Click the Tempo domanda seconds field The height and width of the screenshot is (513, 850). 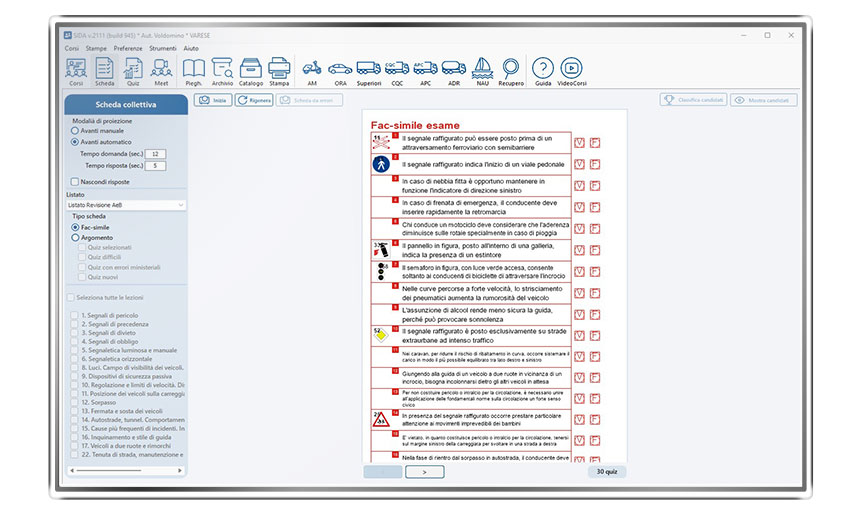(x=157, y=154)
